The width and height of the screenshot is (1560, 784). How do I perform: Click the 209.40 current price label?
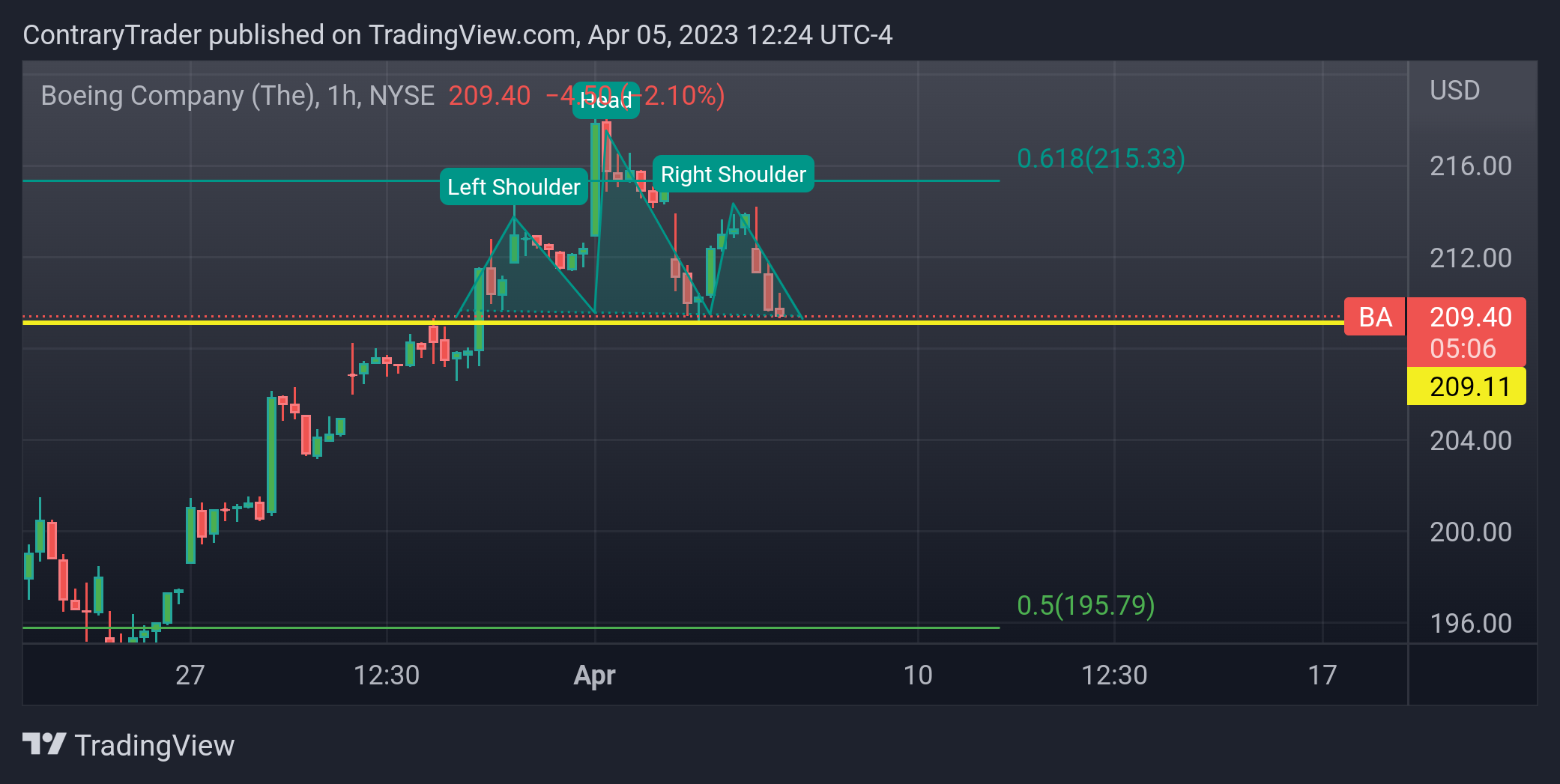click(x=1471, y=317)
